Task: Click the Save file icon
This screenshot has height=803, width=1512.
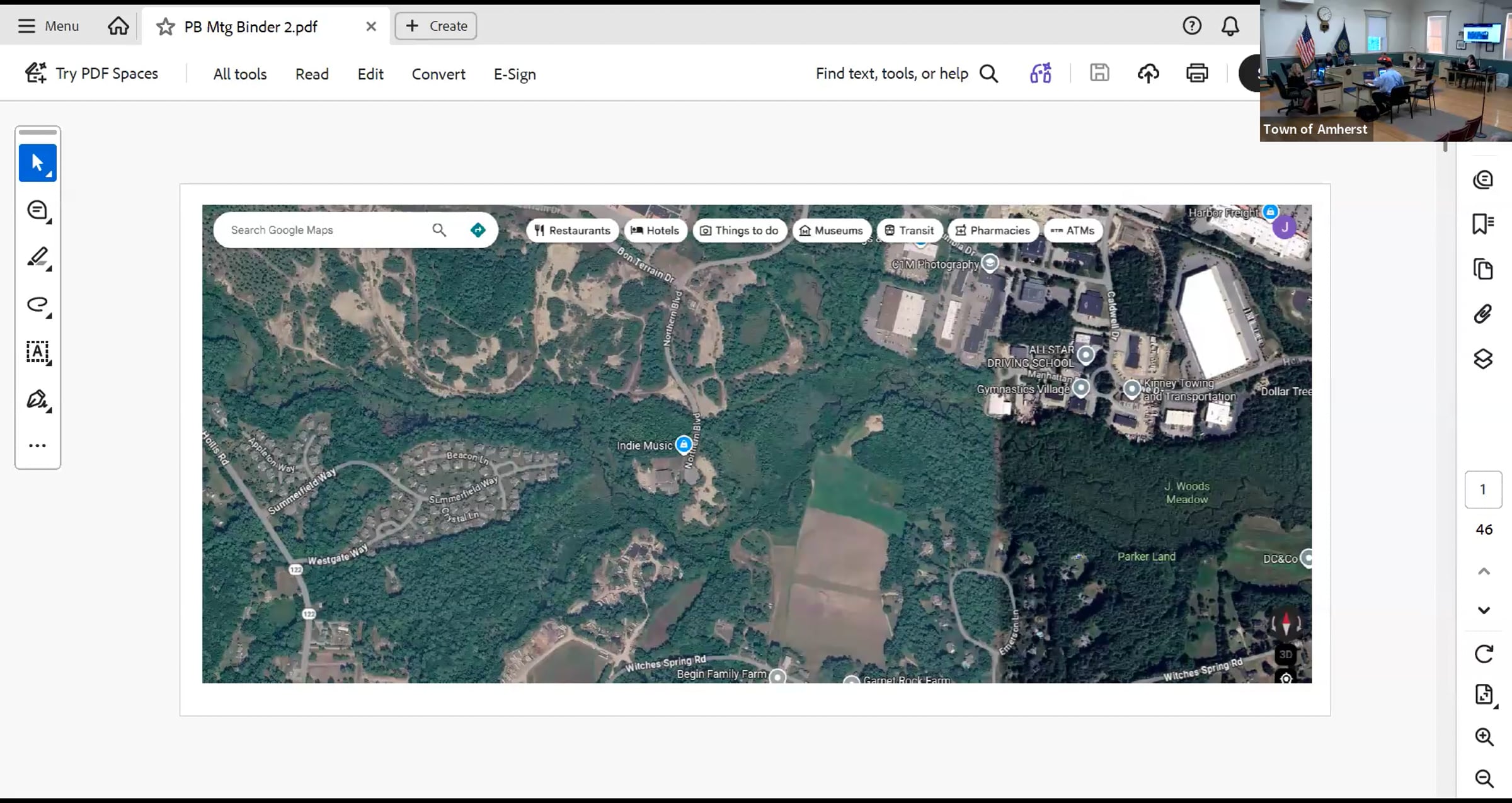Action: 1099,73
